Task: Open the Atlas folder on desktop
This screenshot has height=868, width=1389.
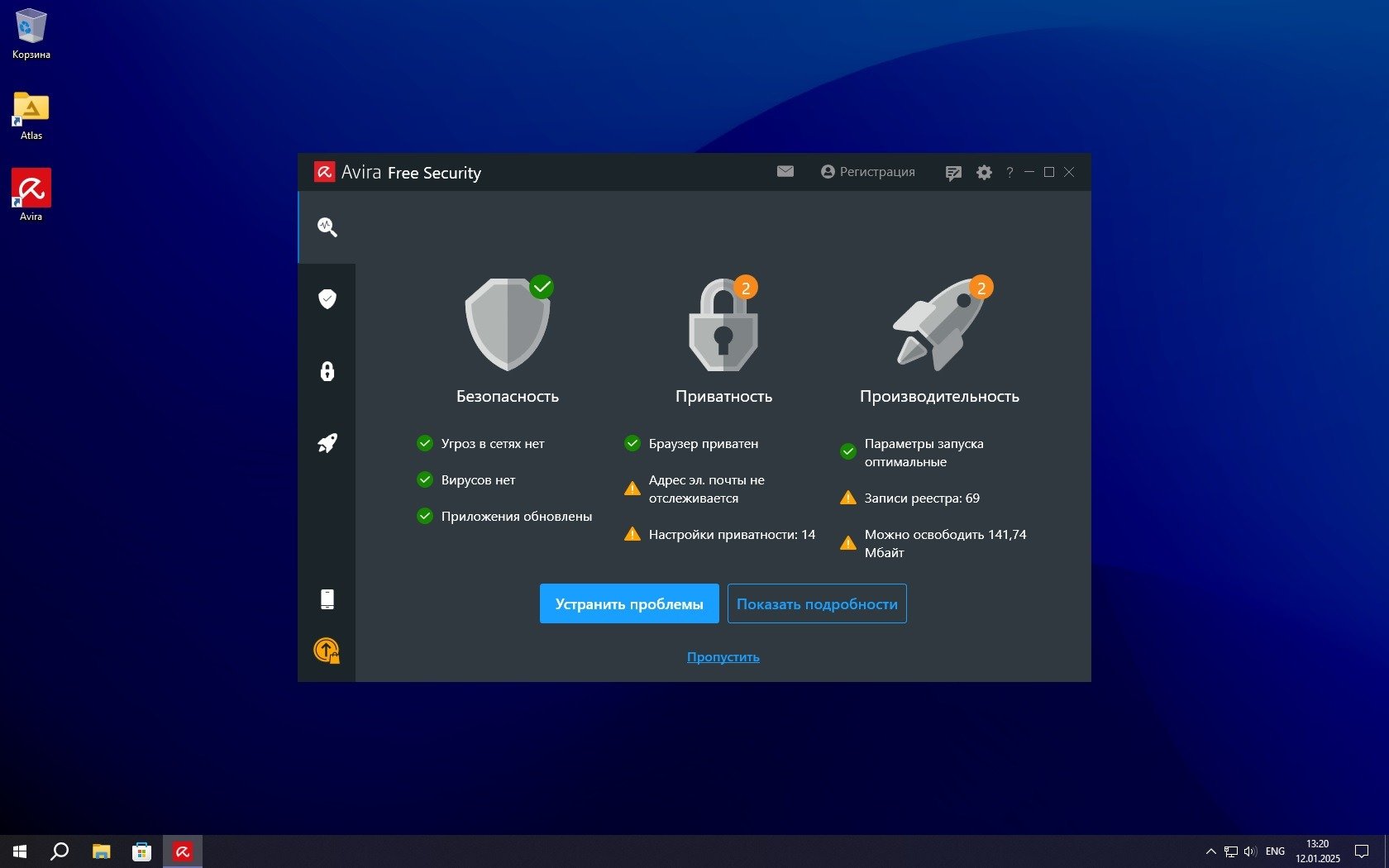Action: click(x=31, y=116)
